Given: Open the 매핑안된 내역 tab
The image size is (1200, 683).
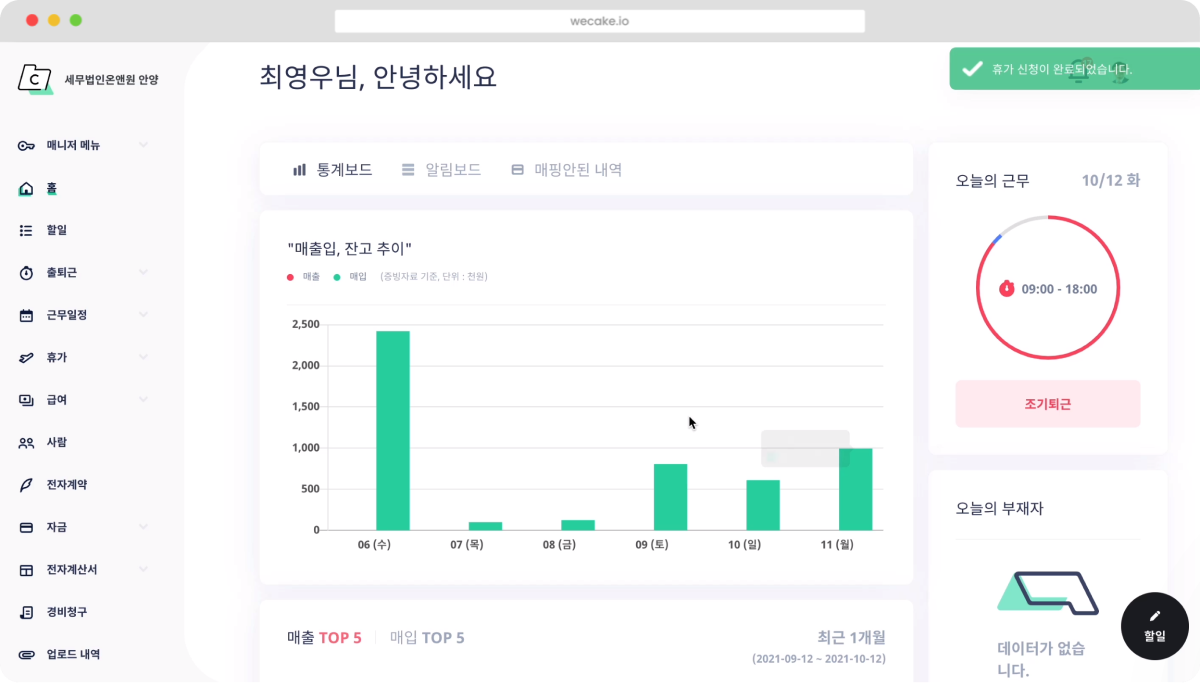Looking at the screenshot, I should (566, 170).
